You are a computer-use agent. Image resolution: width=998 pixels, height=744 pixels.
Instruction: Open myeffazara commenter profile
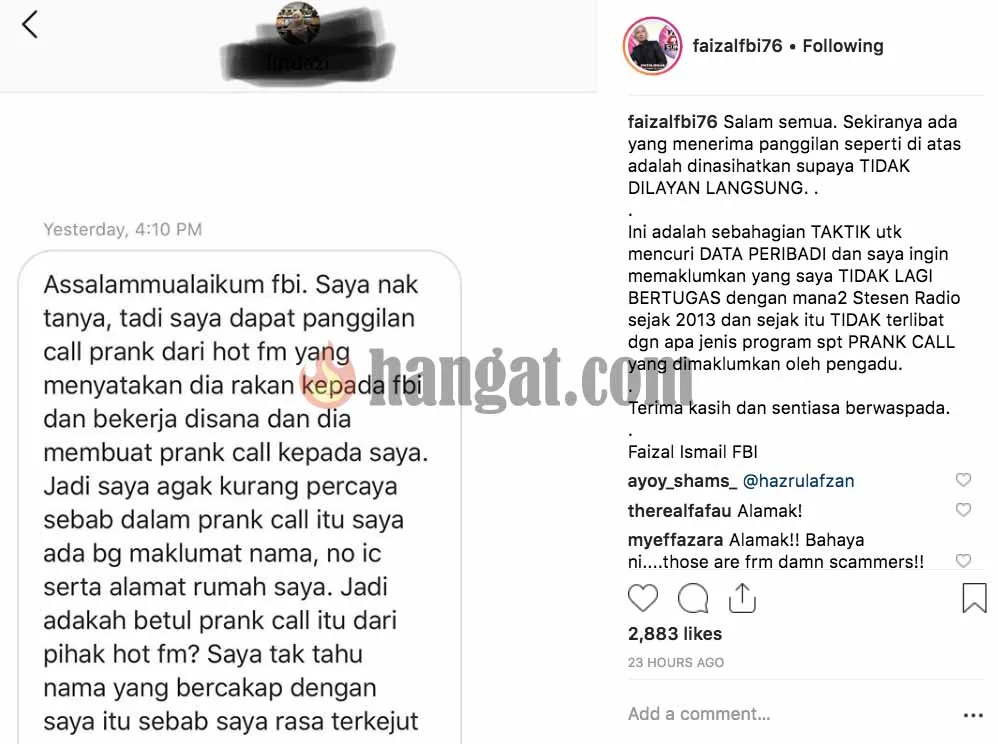pos(675,540)
